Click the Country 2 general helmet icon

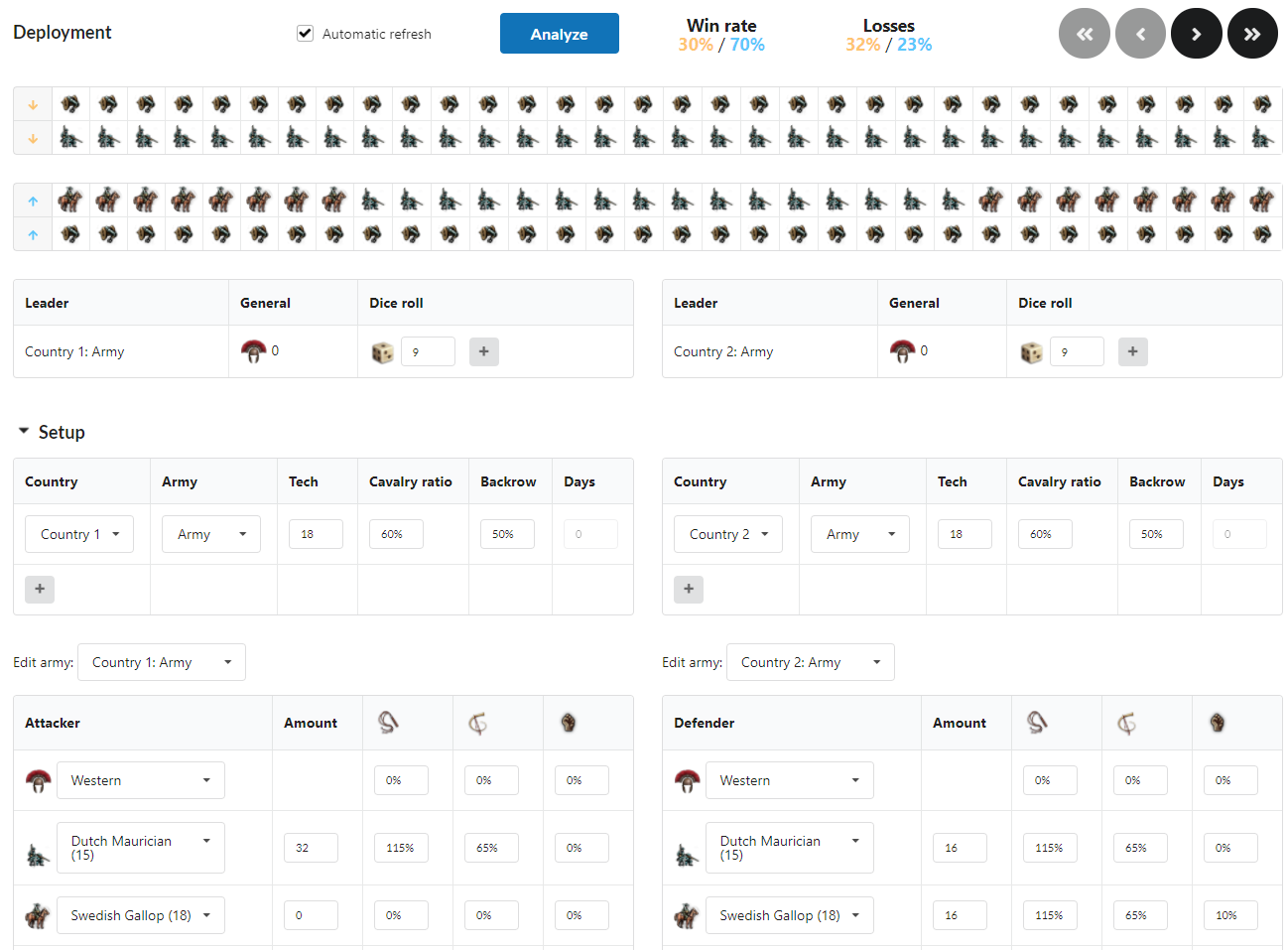[902, 351]
